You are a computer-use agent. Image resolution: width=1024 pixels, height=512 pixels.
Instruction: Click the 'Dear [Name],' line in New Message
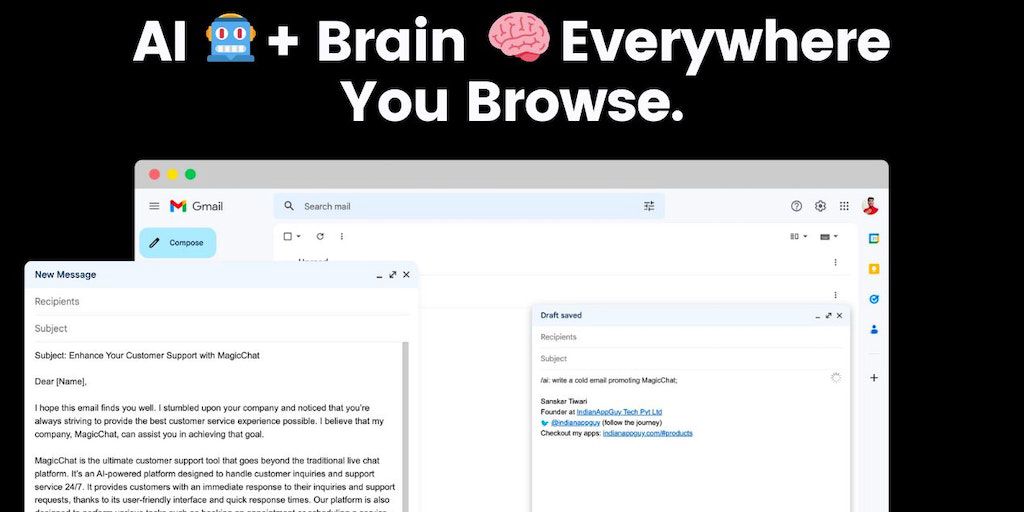[61, 381]
